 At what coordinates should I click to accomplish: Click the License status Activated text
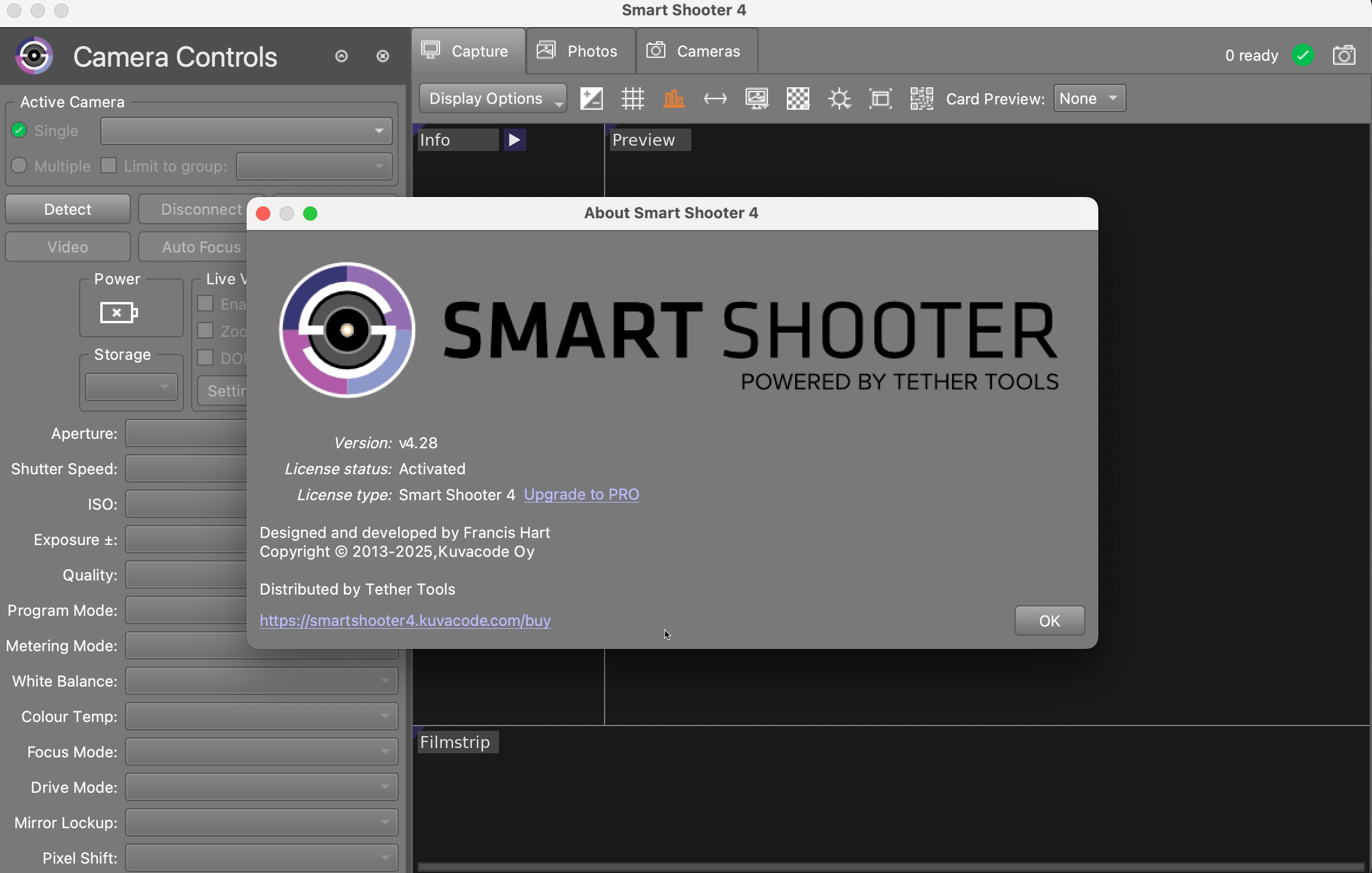(x=432, y=469)
